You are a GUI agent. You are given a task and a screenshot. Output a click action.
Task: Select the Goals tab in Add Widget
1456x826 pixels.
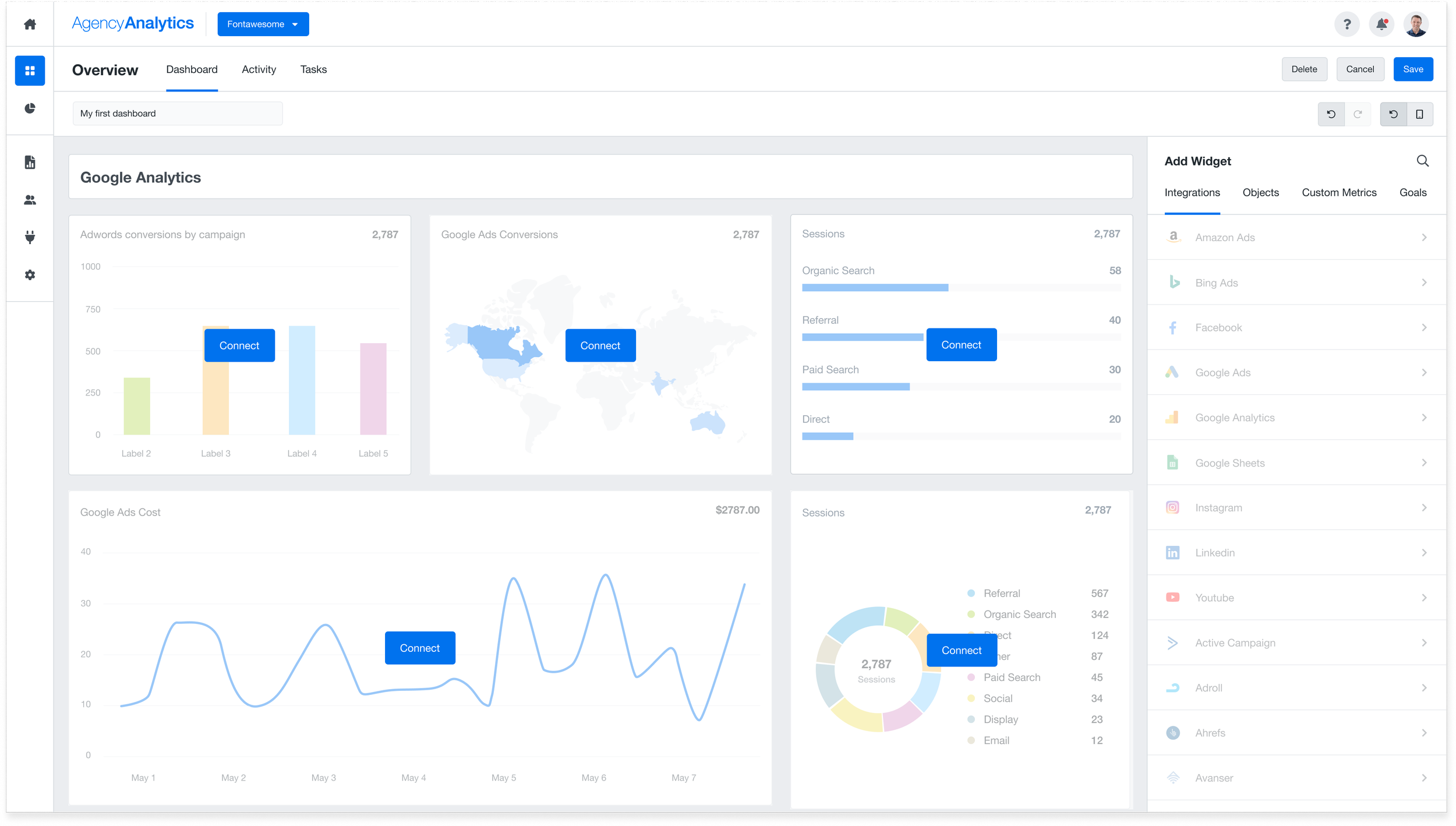click(1413, 193)
